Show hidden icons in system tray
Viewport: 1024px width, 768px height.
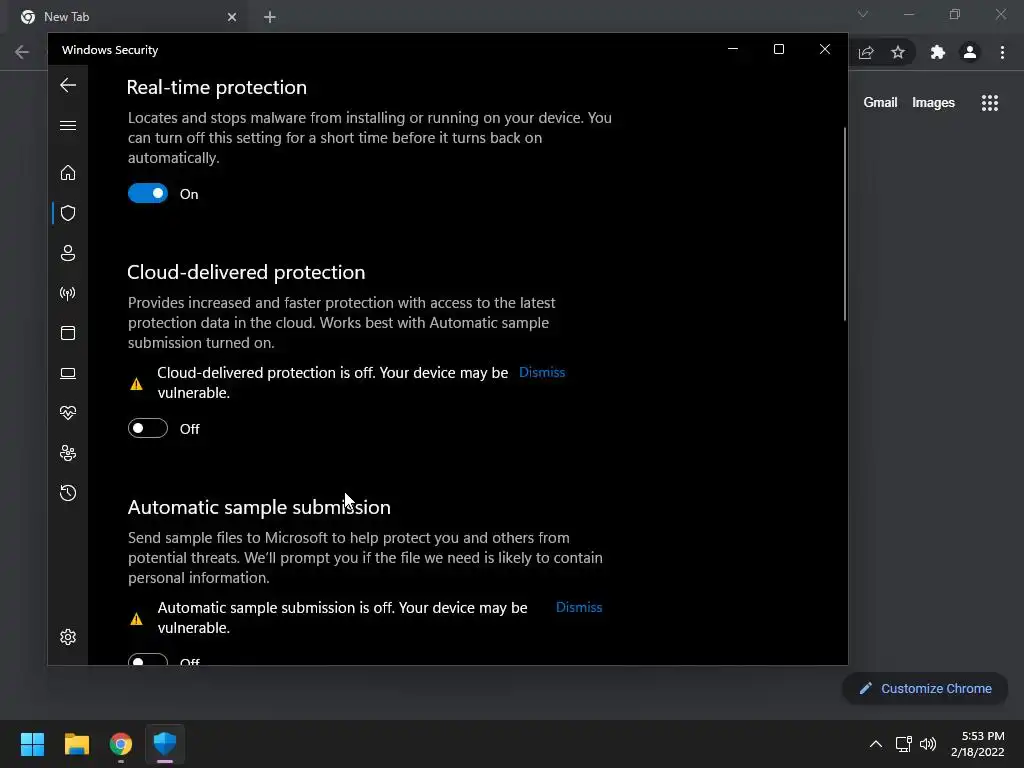click(x=875, y=744)
